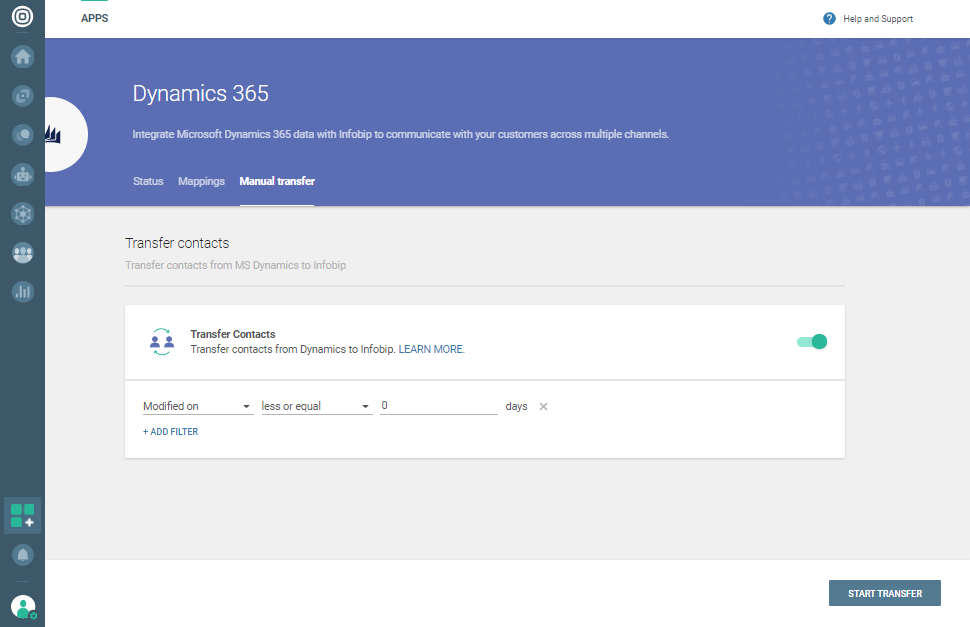Switch to the Status tab
The image size is (970, 627).
(x=148, y=182)
